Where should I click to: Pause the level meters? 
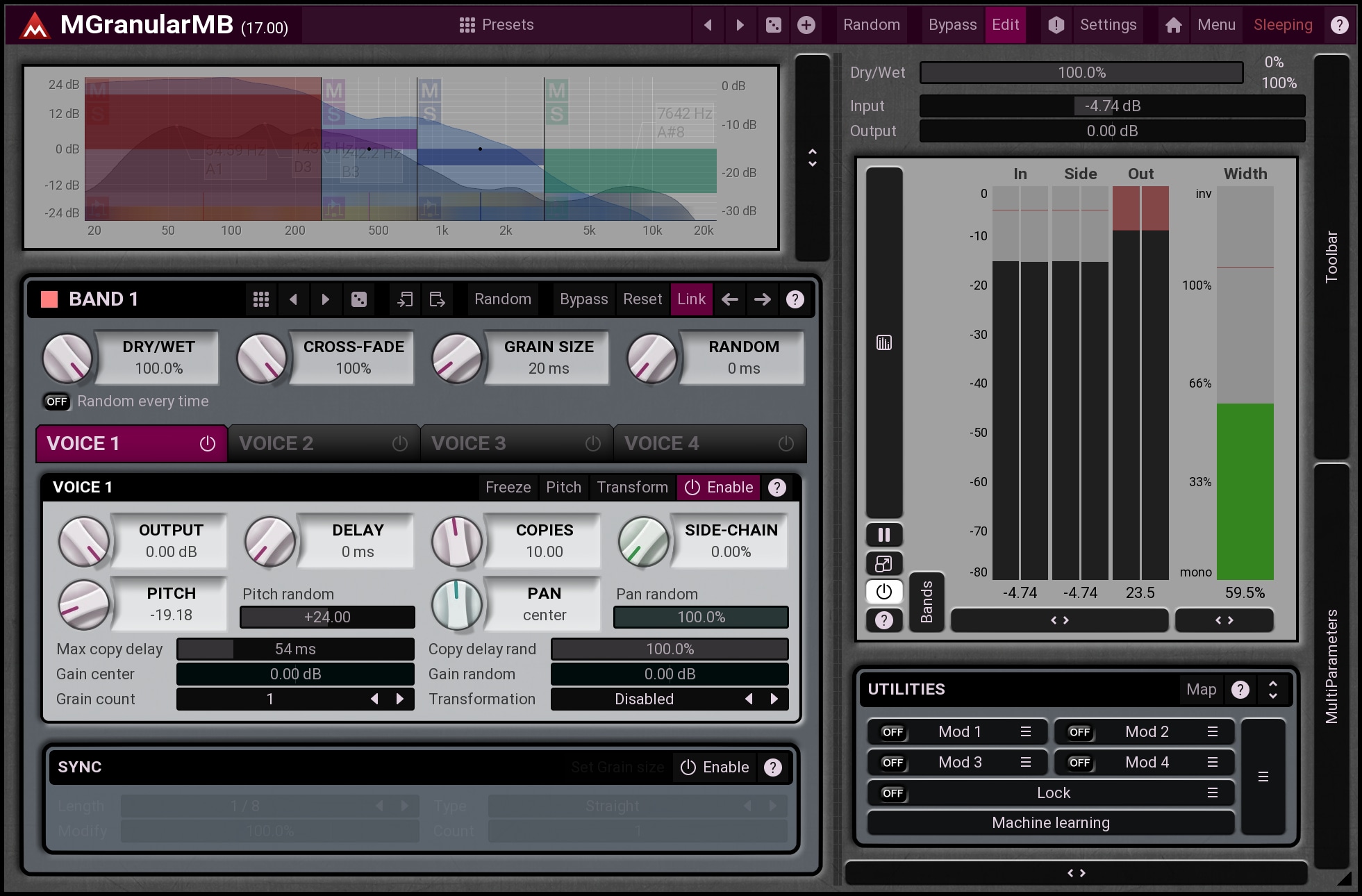pyautogui.click(x=883, y=534)
